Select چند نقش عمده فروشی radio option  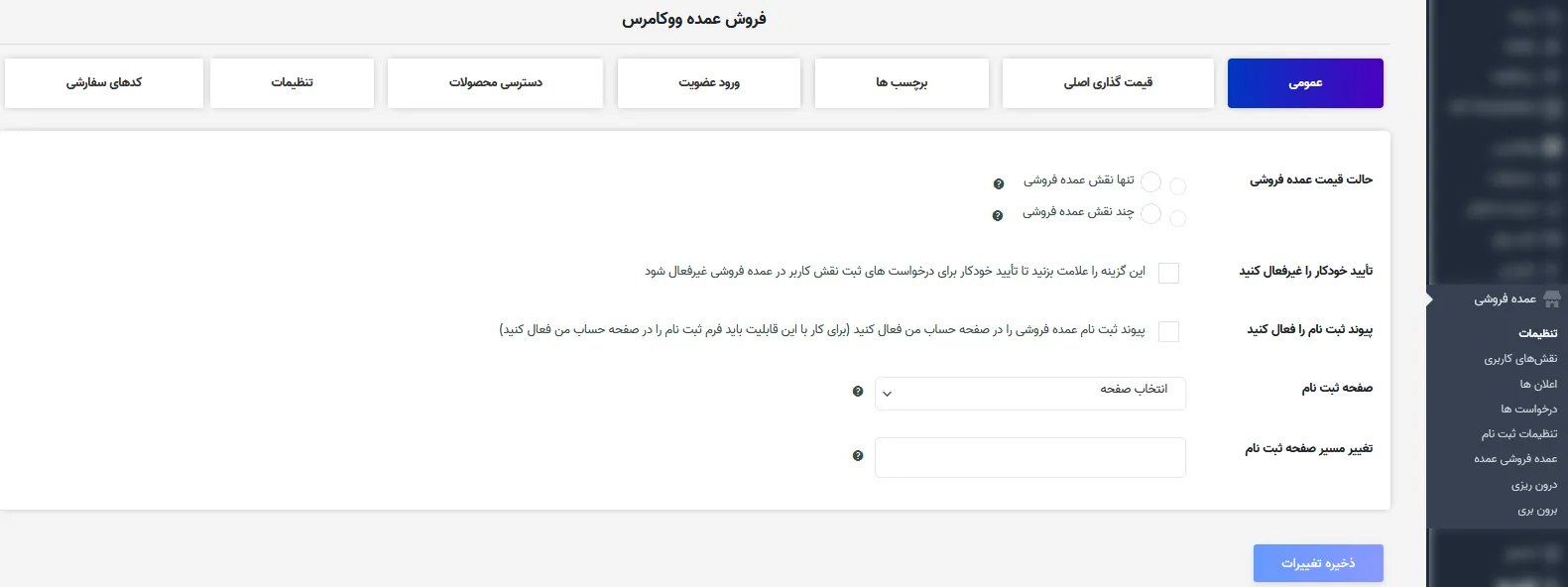pos(1150,213)
